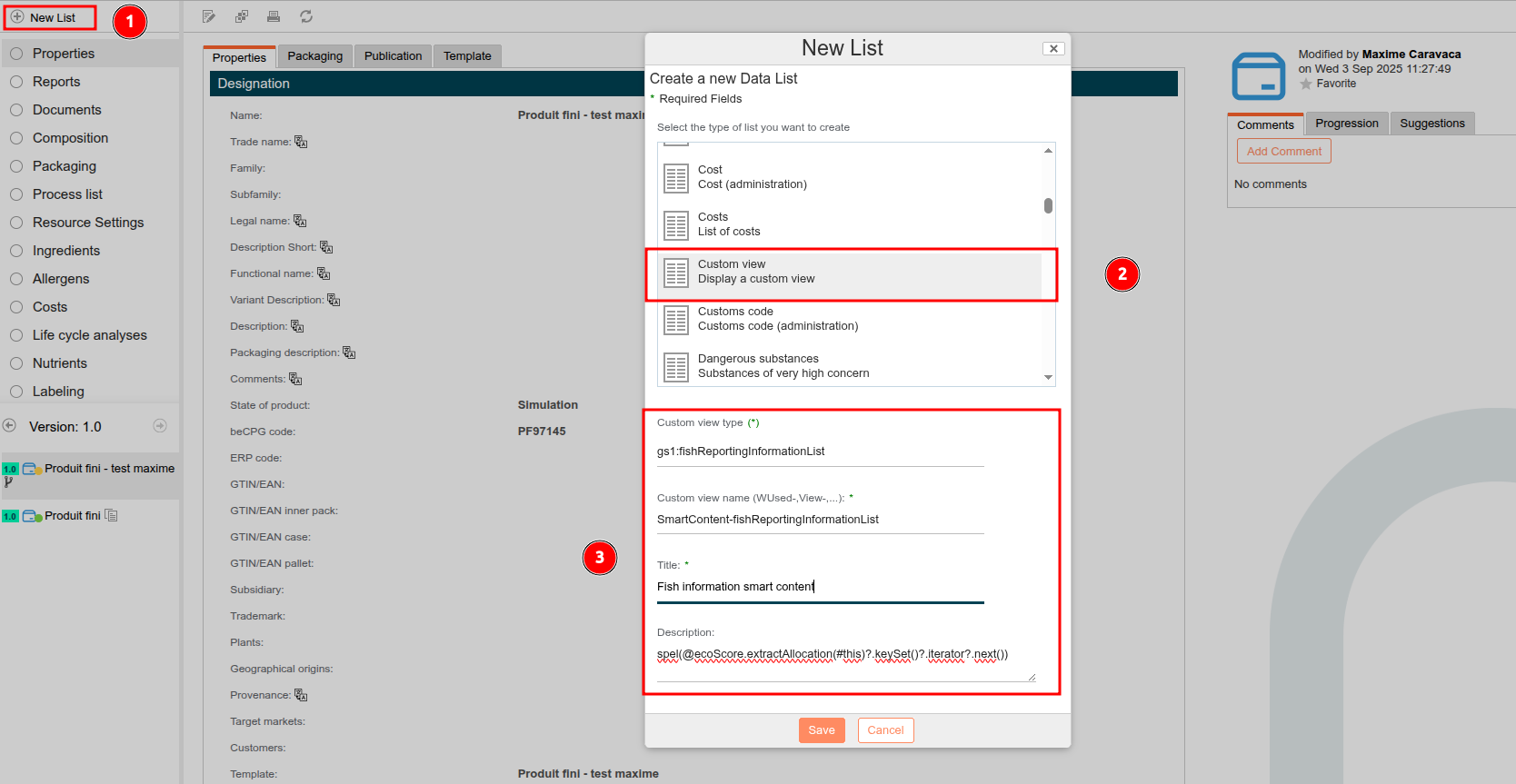Click the Simulation state value
The width and height of the screenshot is (1516, 784).
tap(548, 405)
